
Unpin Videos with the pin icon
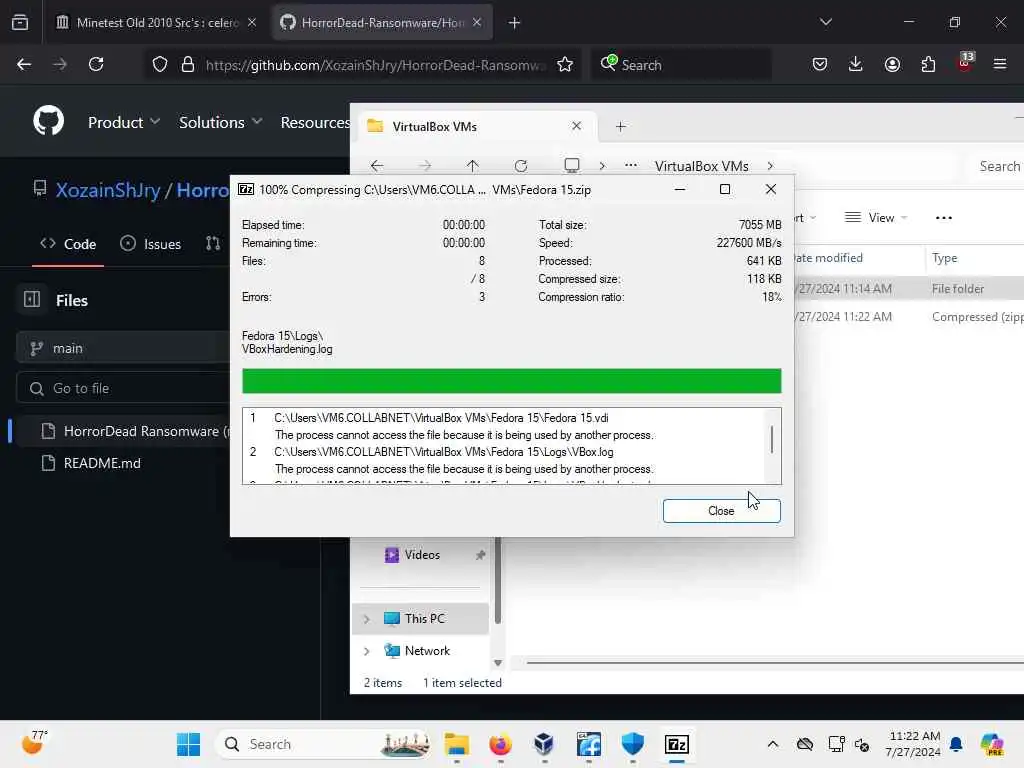[x=480, y=554]
